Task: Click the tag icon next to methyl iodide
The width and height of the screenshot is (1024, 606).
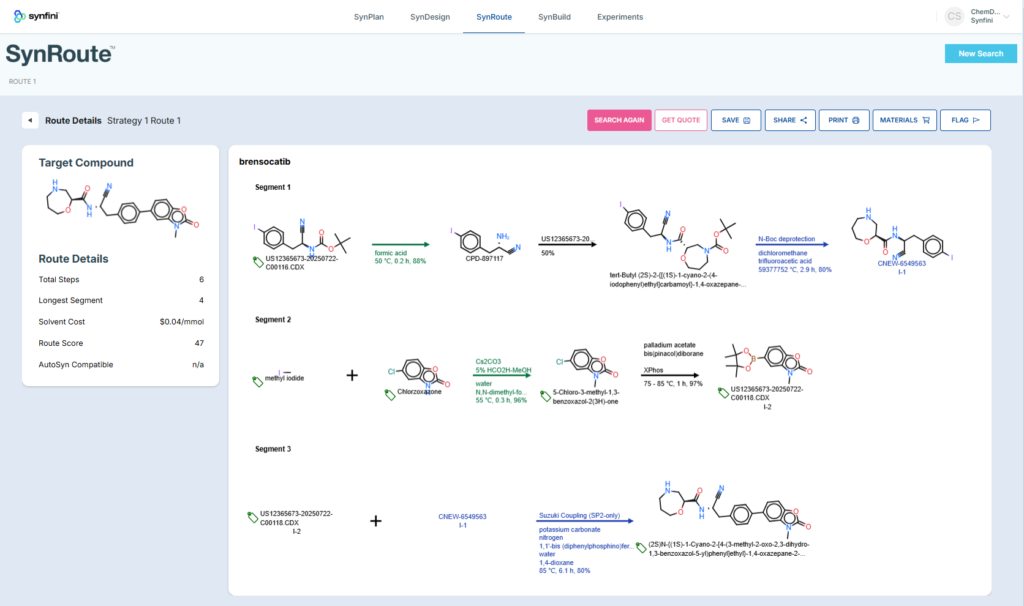Action: tap(258, 381)
